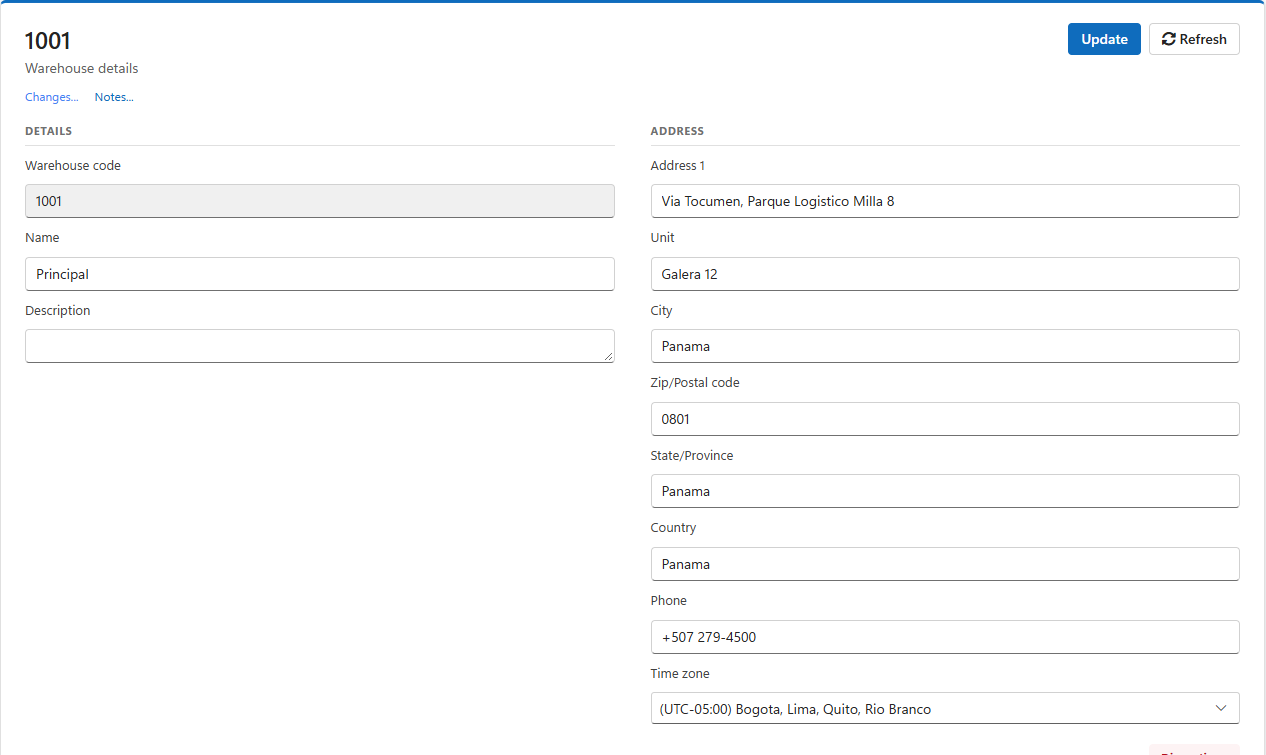
Task: Select the City input field
Action: tap(945, 346)
